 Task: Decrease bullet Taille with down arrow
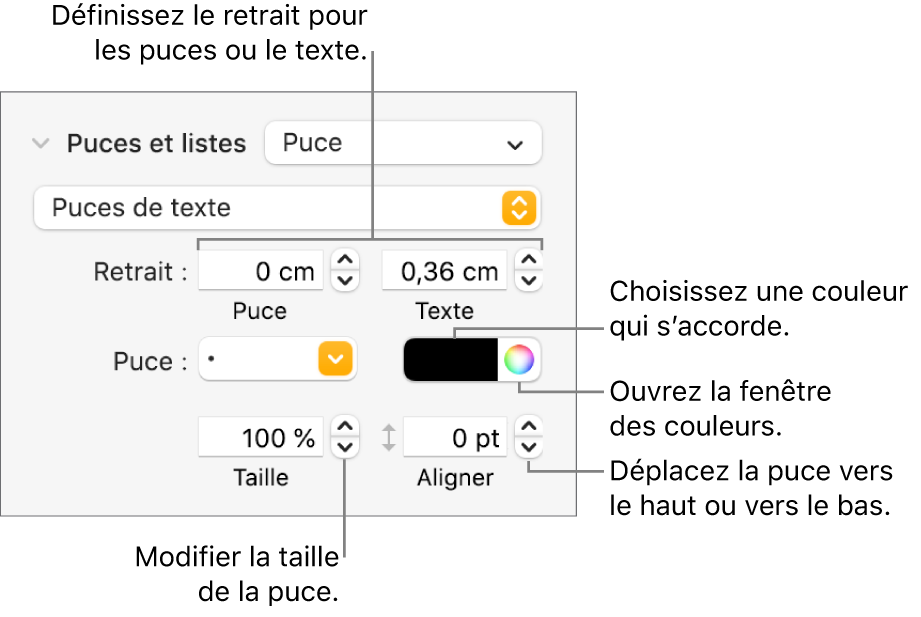[344, 447]
